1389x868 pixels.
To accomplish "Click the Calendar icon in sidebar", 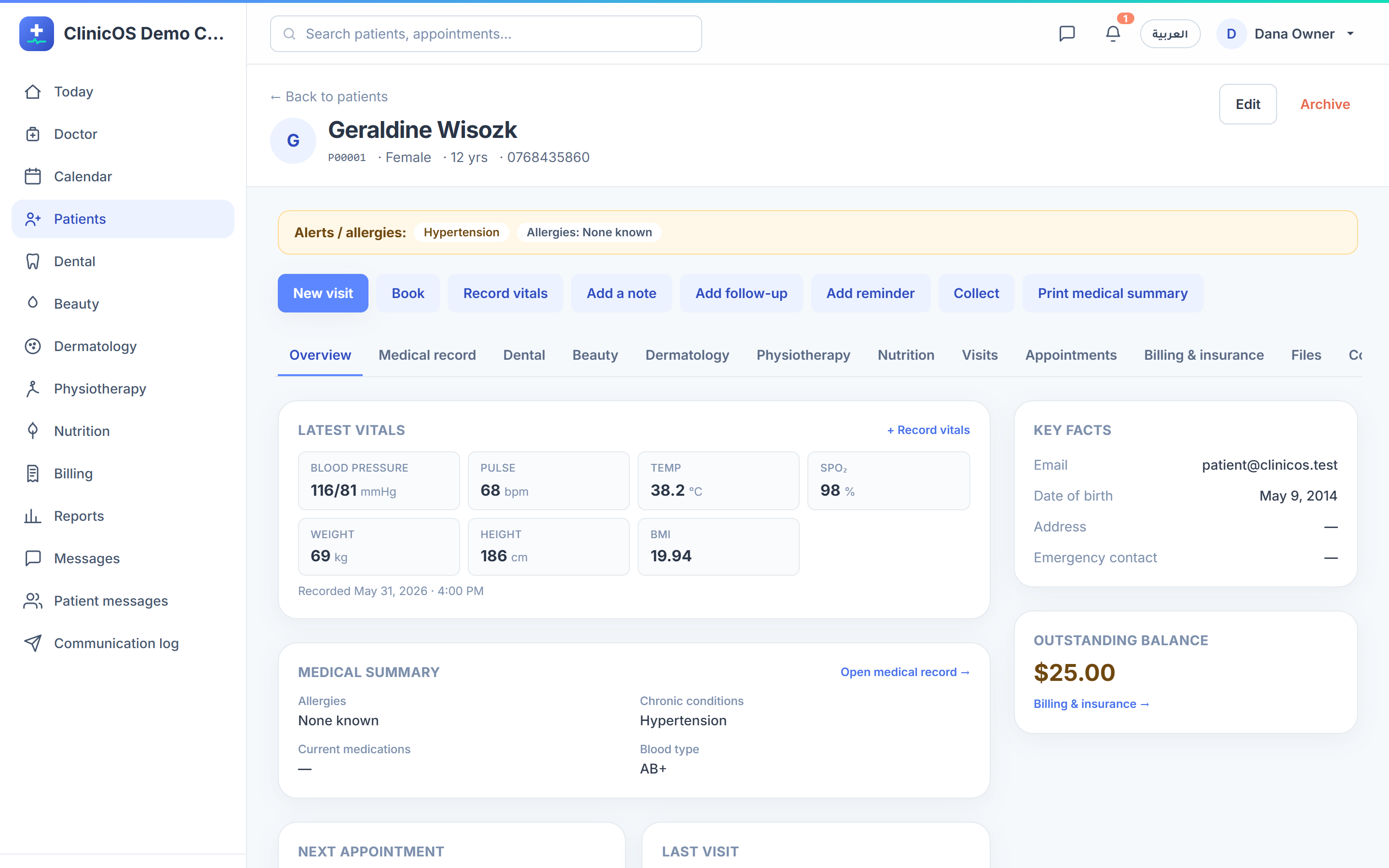I will coord(33,177).
